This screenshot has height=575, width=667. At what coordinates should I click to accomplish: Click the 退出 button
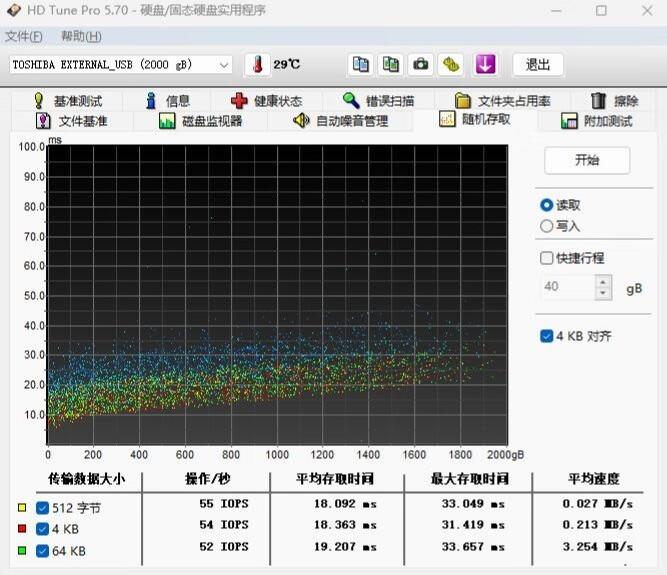click(538, 65)
